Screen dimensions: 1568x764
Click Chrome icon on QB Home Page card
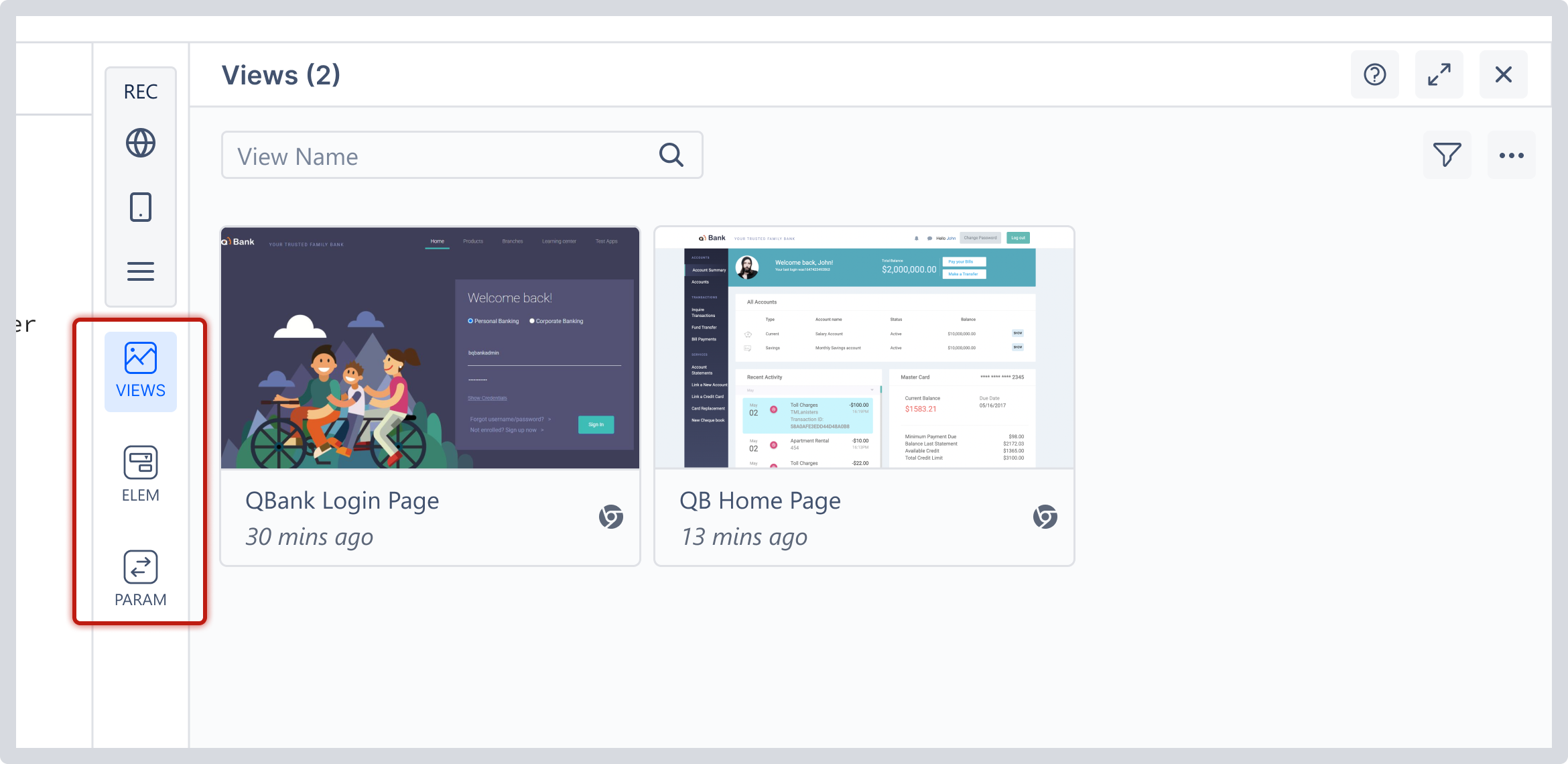click(x=1045, y=517)
